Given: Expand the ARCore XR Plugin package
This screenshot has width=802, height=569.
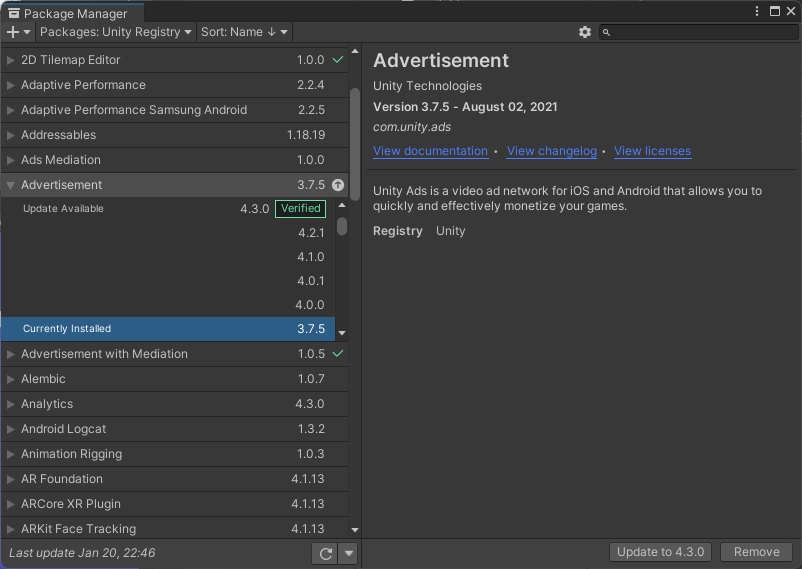Looking at the screenshot, I should tap(10, 505).
